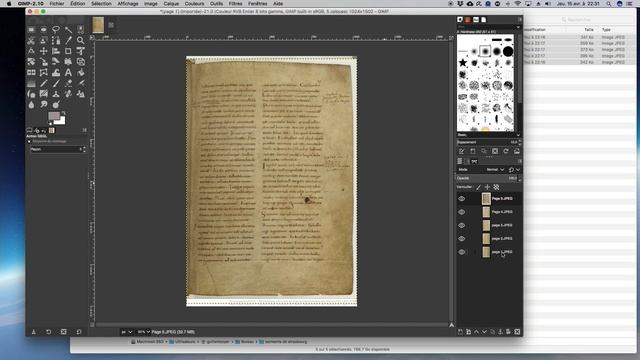640x360 pixels.
Task: Toggle lock alpha channel icon
Action: 496,187
